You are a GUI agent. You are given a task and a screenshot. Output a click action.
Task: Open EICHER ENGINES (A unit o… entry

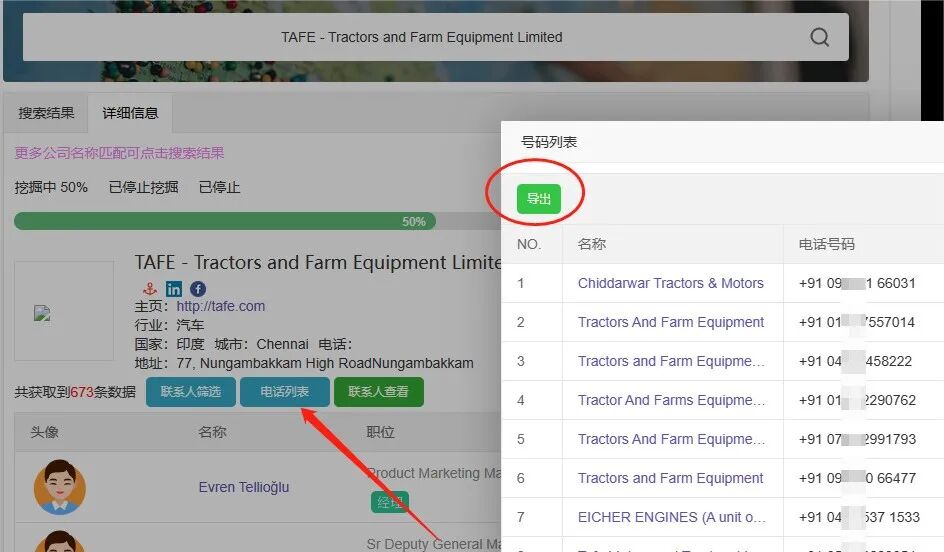pos(671,517)
